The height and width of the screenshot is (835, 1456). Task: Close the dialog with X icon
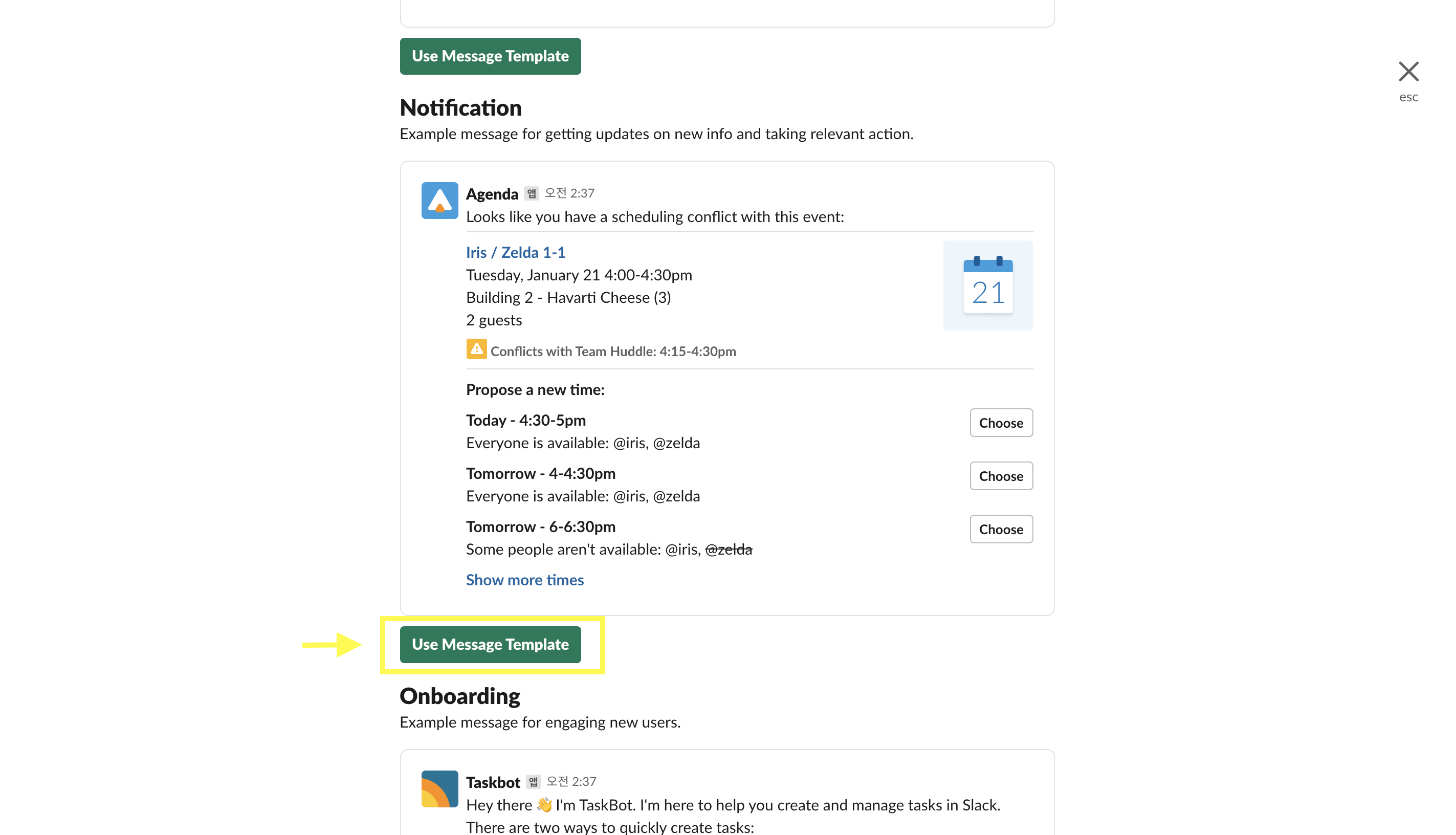pyautogui.click(x=1408, y=72)
